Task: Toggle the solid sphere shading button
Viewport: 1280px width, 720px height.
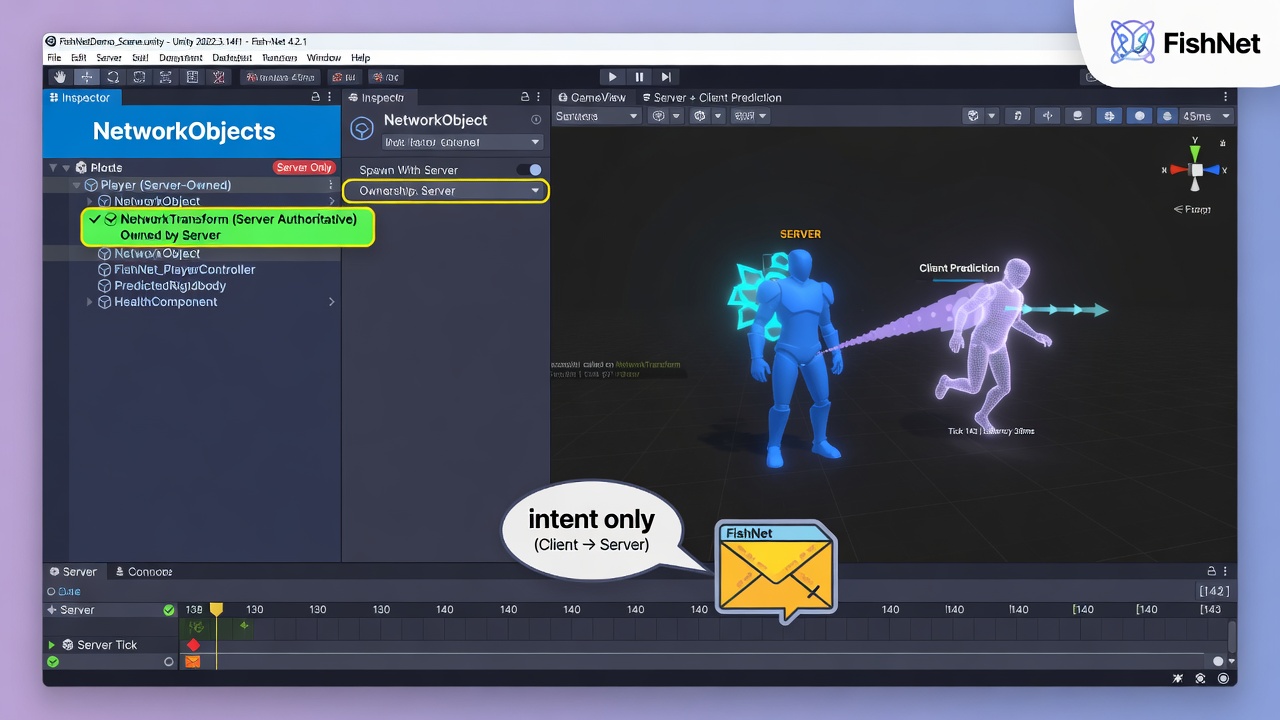Action: (x=1140, y=116)
